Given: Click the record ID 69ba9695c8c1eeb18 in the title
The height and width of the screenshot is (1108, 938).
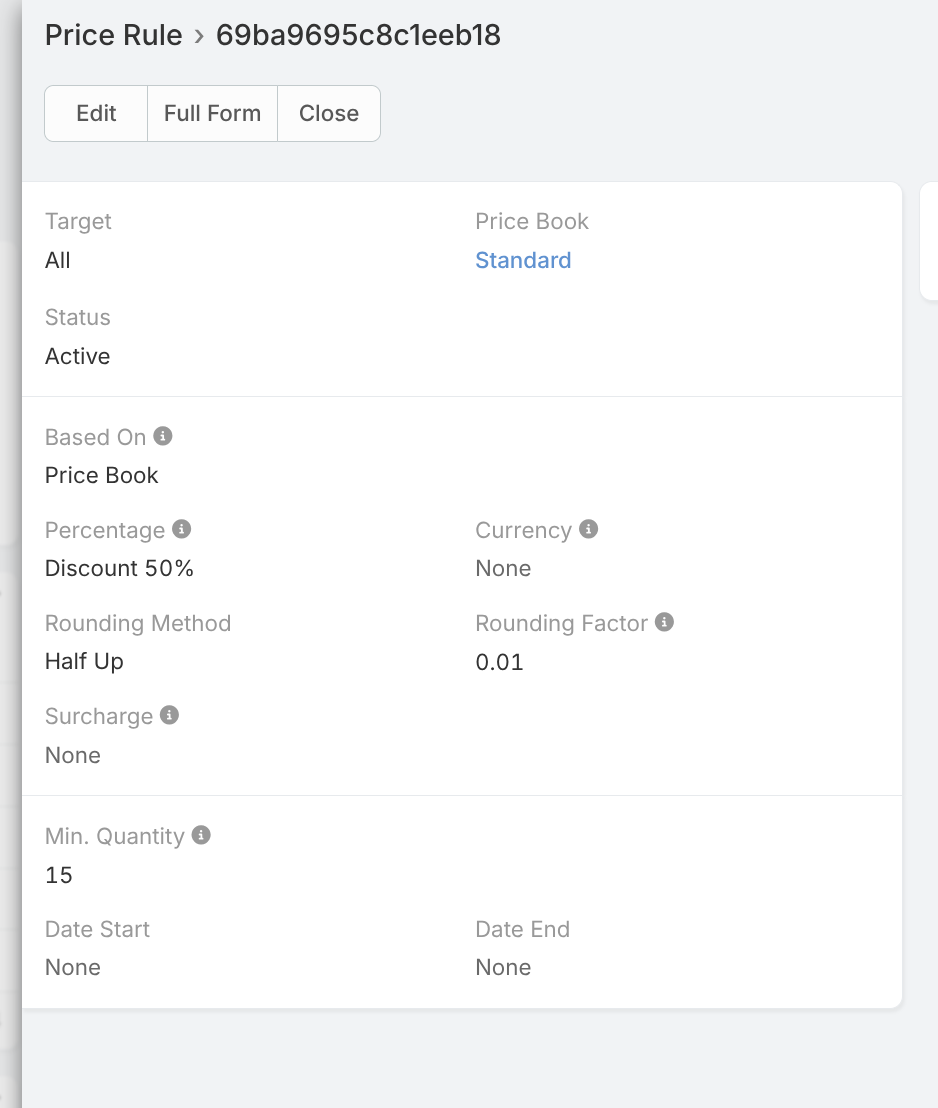Looking at the screenshot, I should [x=358, y=36].
